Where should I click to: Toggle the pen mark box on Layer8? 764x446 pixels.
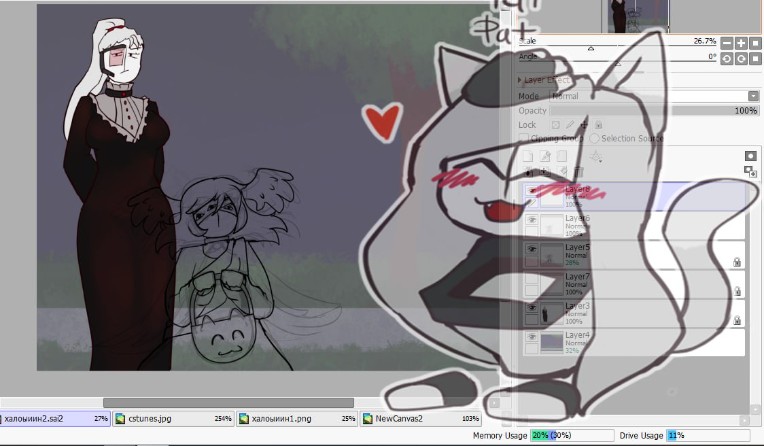coord(532,202)
